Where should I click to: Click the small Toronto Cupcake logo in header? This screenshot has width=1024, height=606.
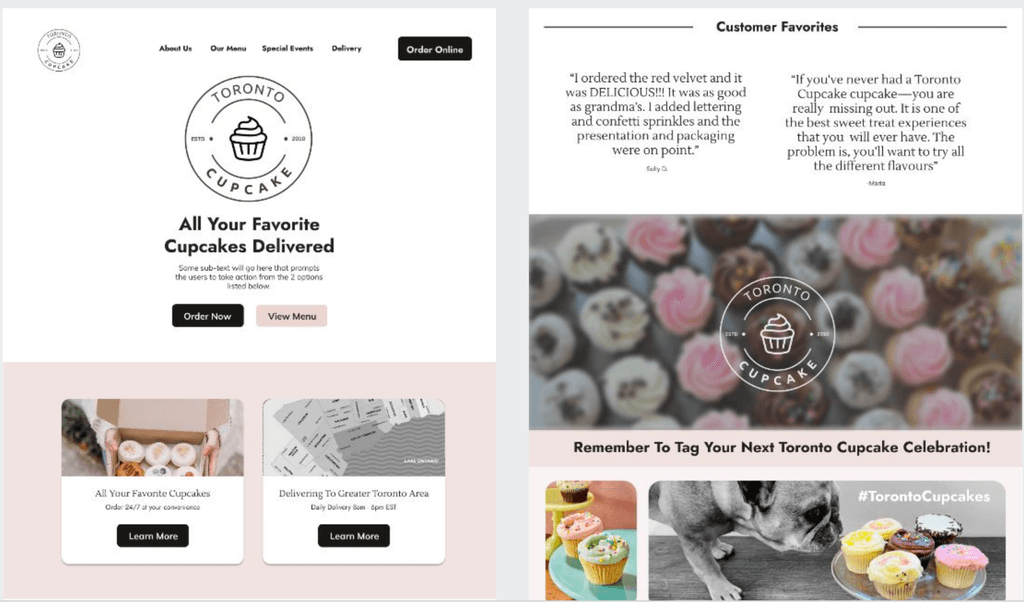pos(59,50)
